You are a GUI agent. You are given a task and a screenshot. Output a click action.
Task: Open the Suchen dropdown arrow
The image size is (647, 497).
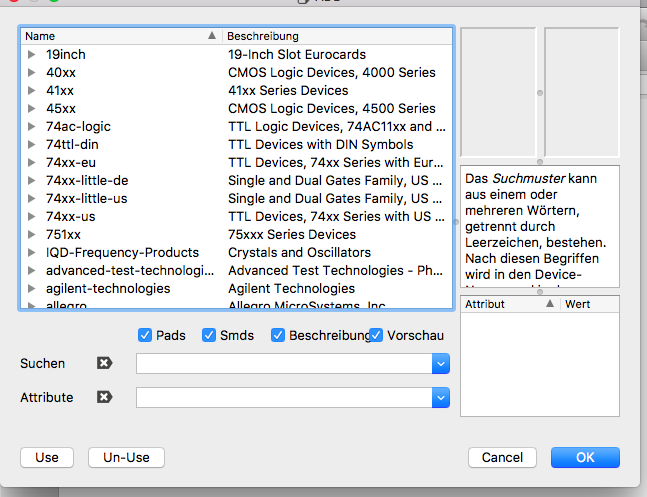click(x=441, y=364)
